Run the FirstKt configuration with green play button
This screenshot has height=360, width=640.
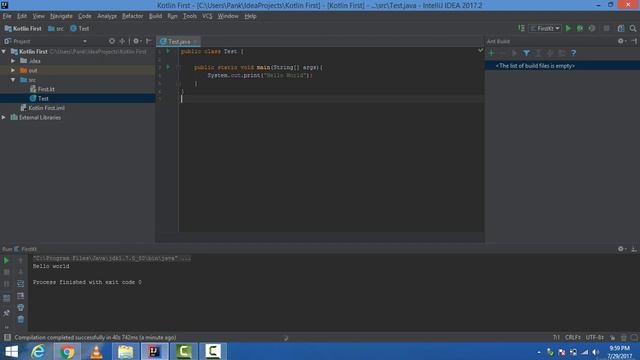point(568,28)
